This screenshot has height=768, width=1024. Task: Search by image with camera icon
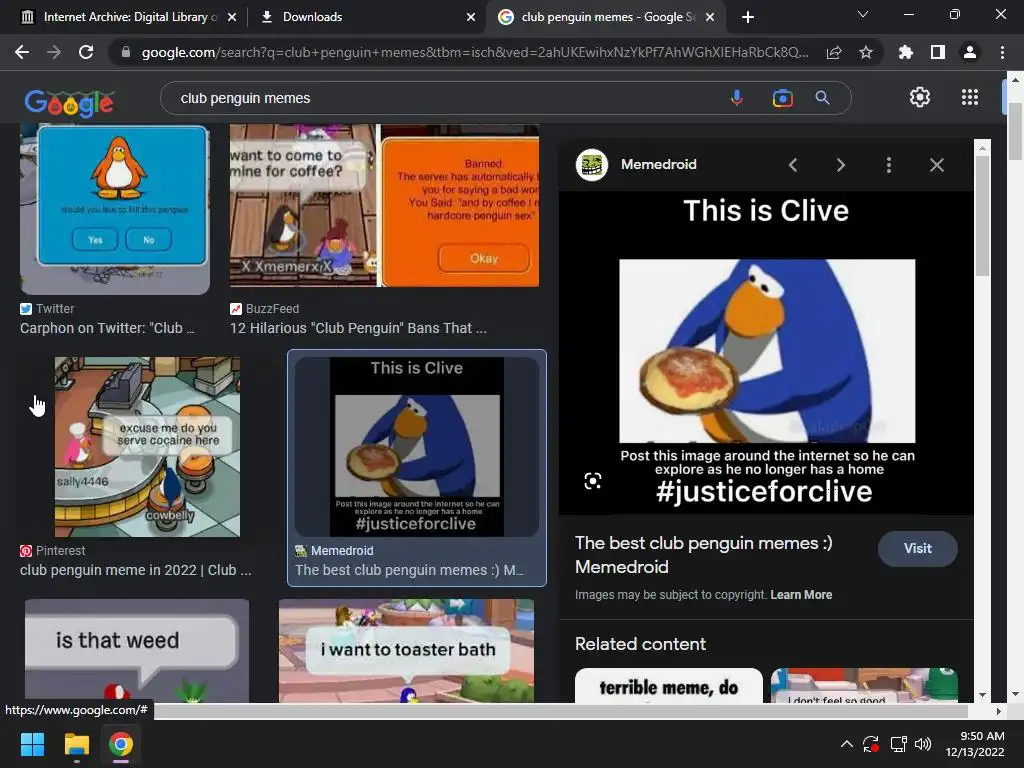coord(782,98)
